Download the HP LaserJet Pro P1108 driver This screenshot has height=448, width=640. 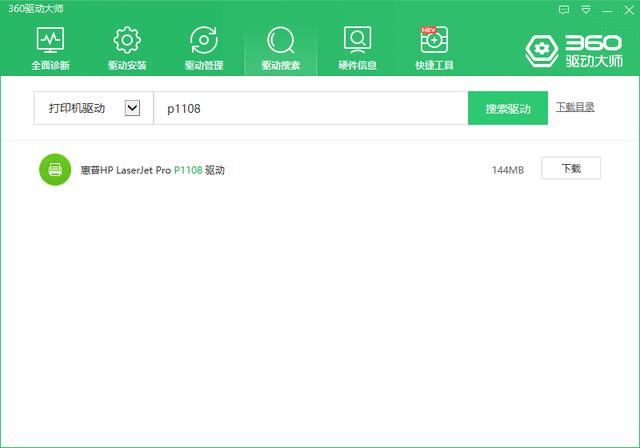[x=571, y=168]
